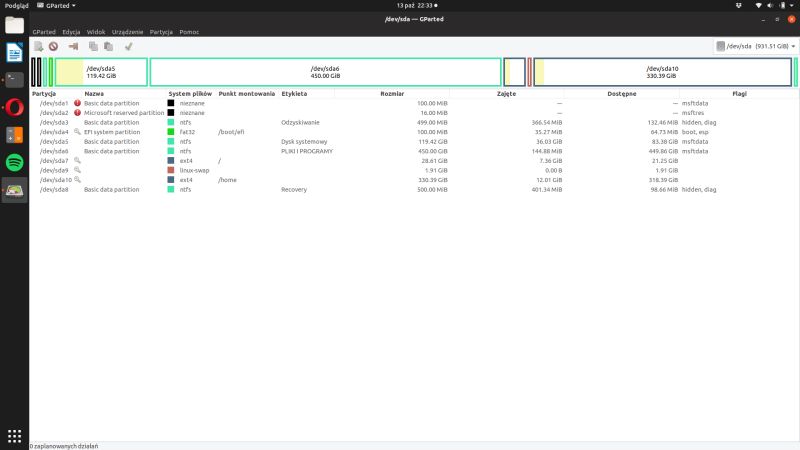Open the Pomoc menu
800x450 pixels.
pos(189,32)
